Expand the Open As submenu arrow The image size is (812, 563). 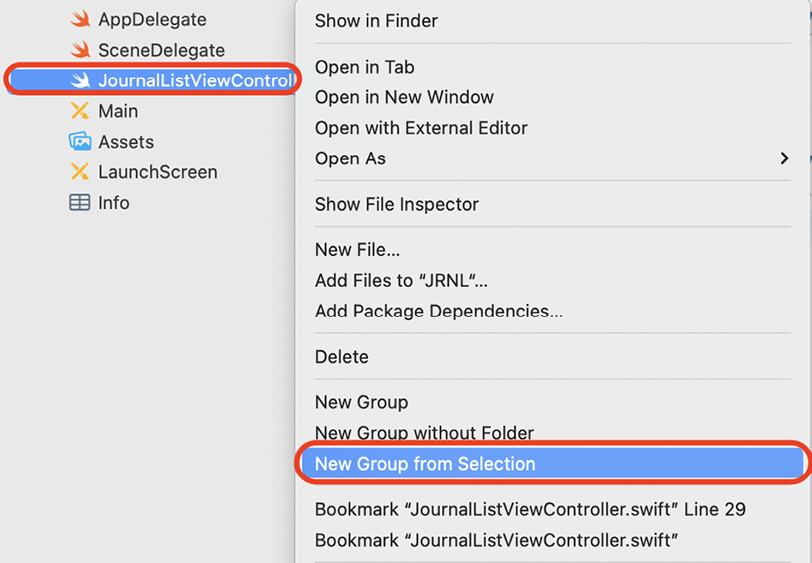coord(784,158)
